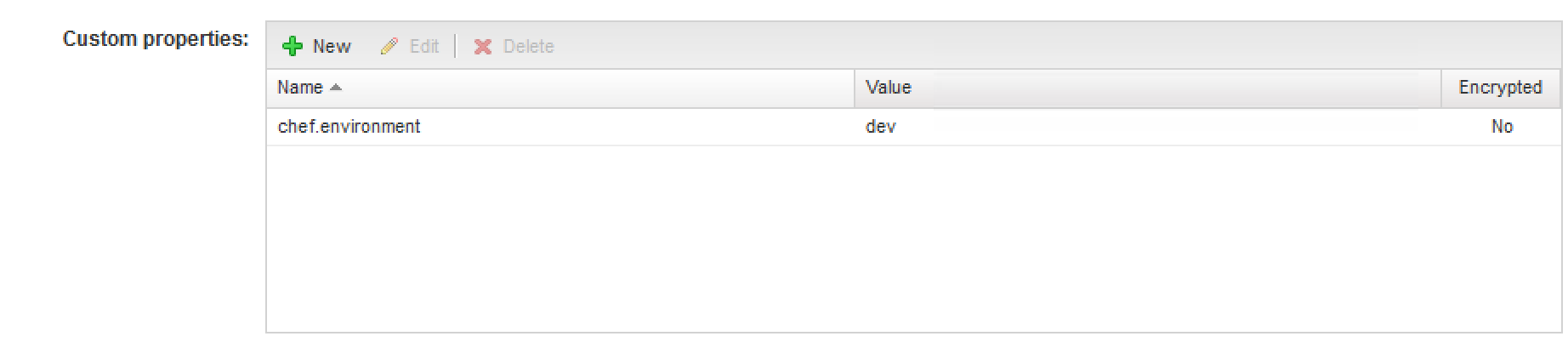Screen dimensions: 1568x342
Task: Click the separator between Edit and Delete
Action: pos(456,47)
